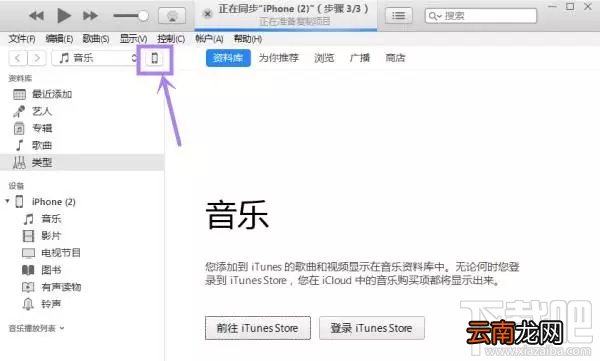Viewport: 600px width, 361px height.
Task: Expand the 音乐播放列表 section chevron
Action: pos(62,328)
